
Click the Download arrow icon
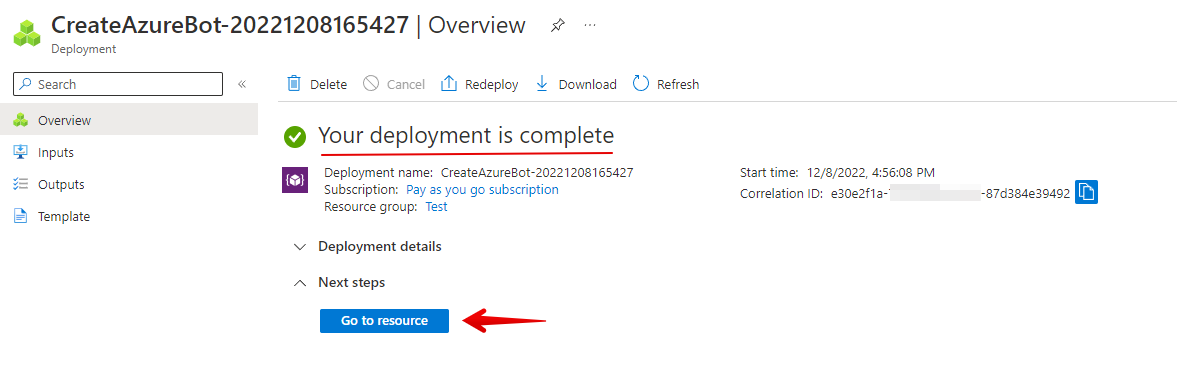coord(542,84)
